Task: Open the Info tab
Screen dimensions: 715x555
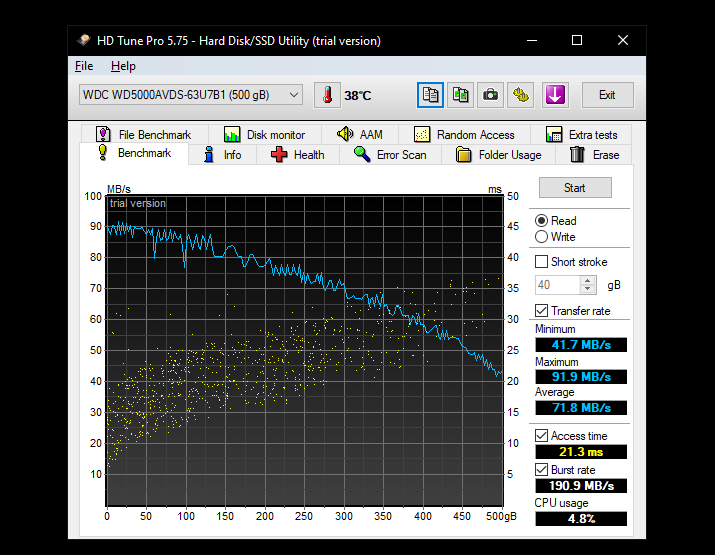Action: (x=223, y=155)
